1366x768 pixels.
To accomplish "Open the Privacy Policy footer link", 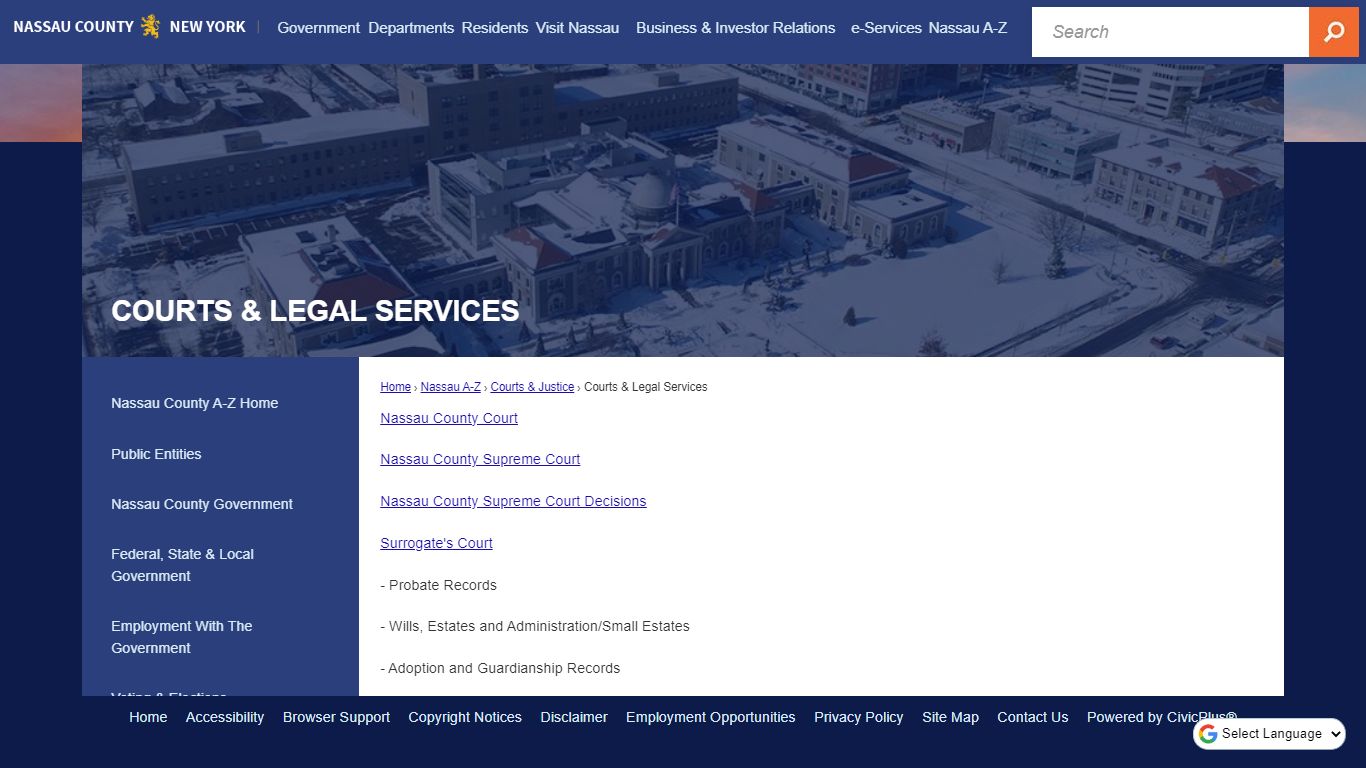I will (x=858, y=717).
